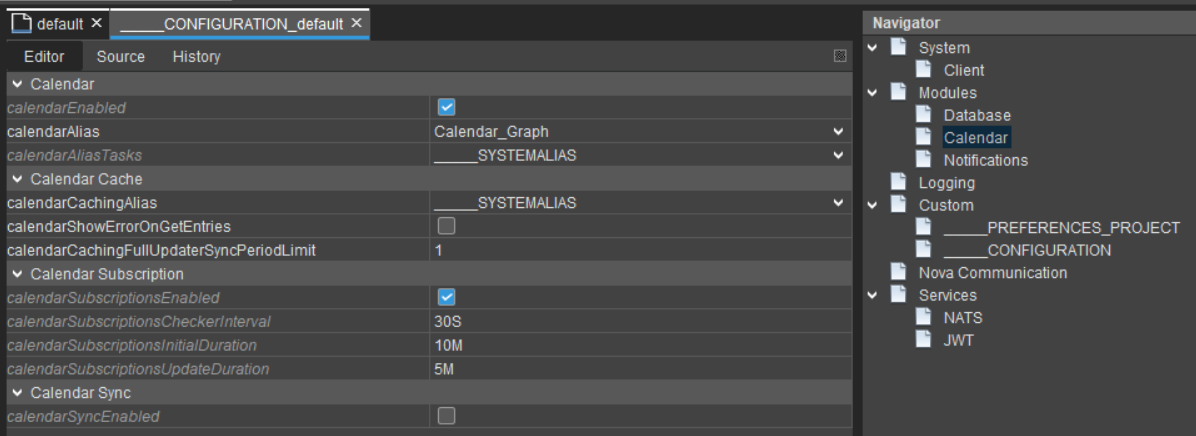Click the maximize editor icon at top right

tap(840, 56)
